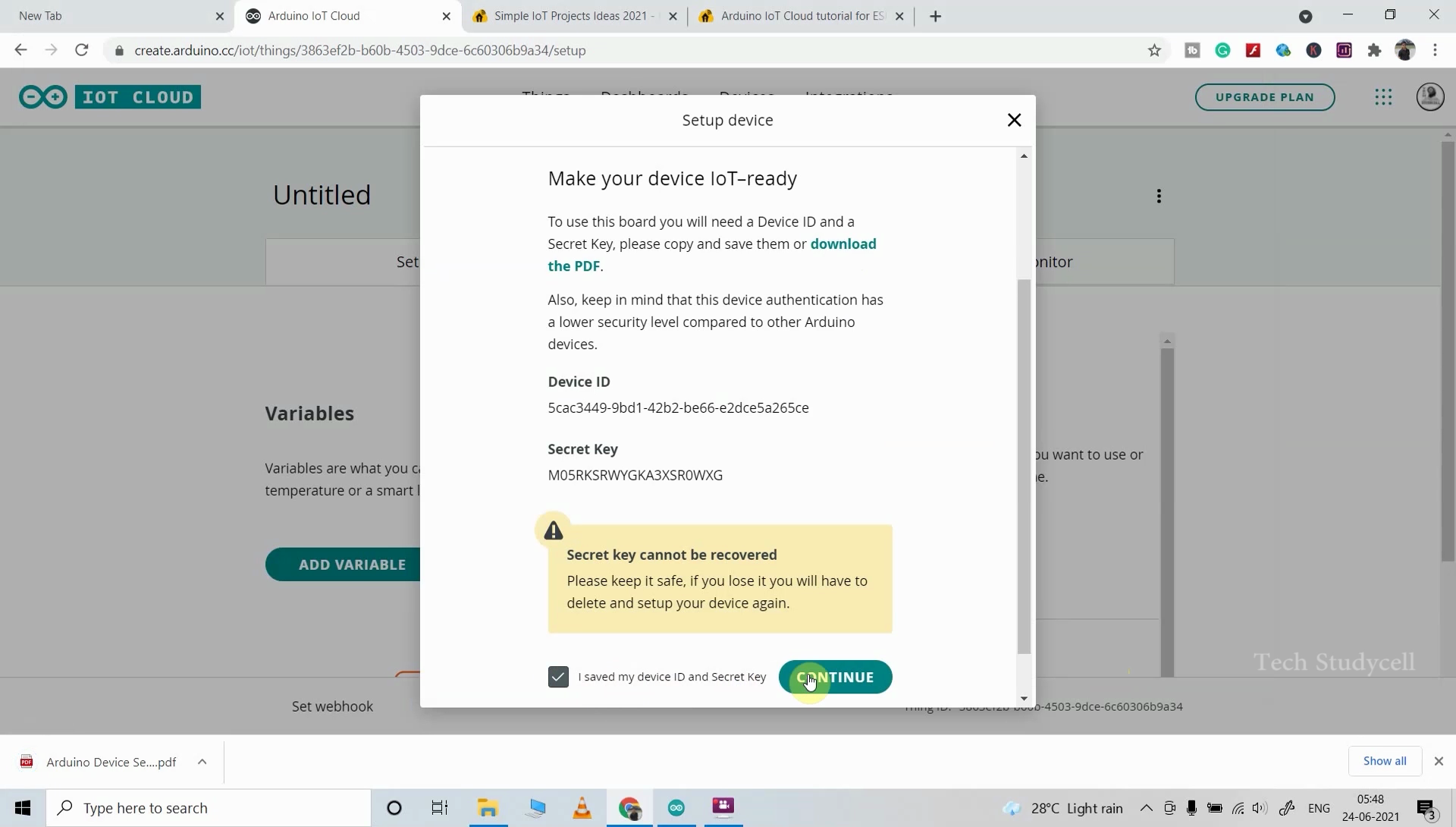Screen dimensions: 1456x827
Task: Open Task View on taskbar
Action: pos(439,808)
